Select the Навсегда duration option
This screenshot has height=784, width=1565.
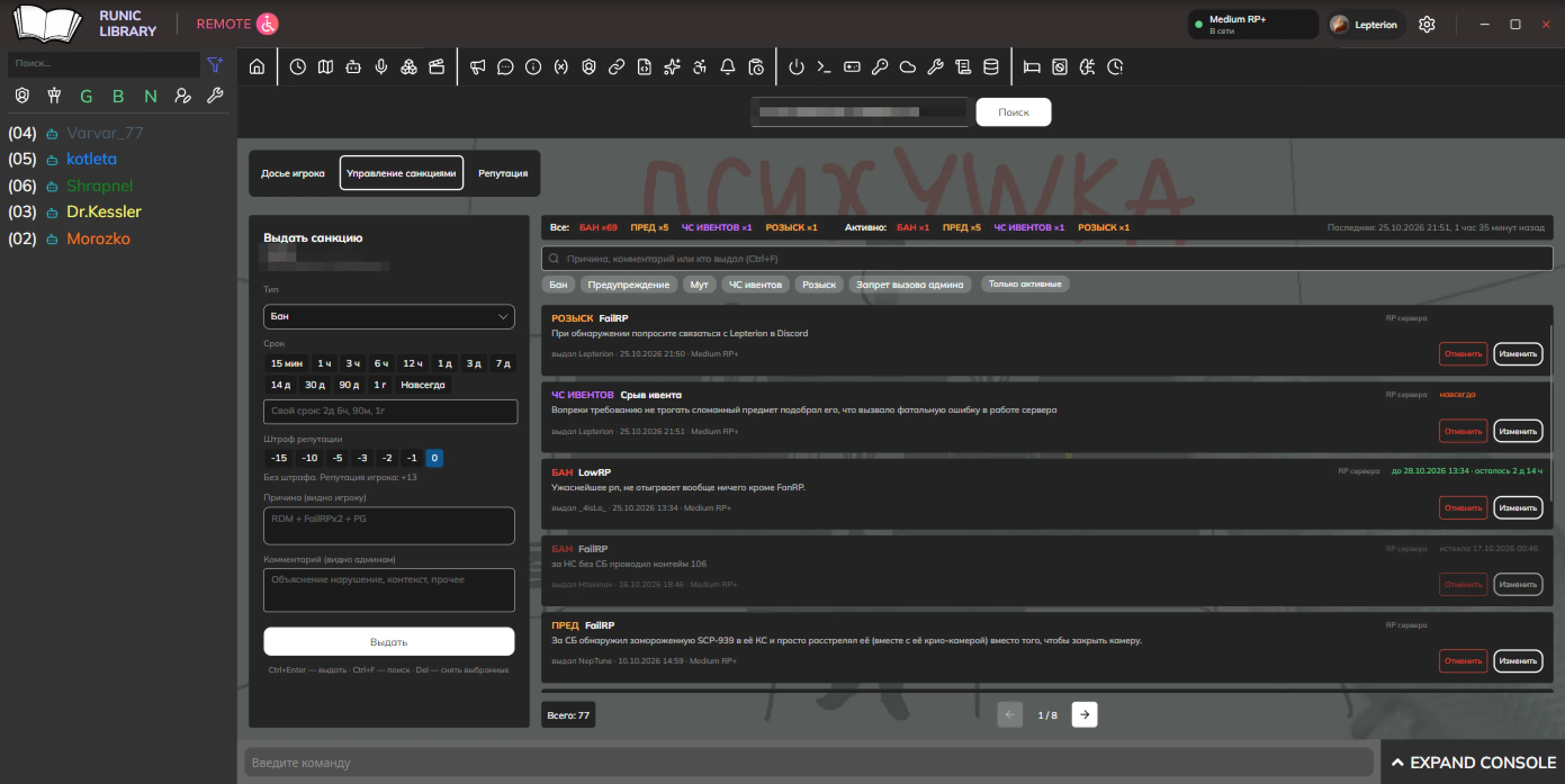coord(423,385)
